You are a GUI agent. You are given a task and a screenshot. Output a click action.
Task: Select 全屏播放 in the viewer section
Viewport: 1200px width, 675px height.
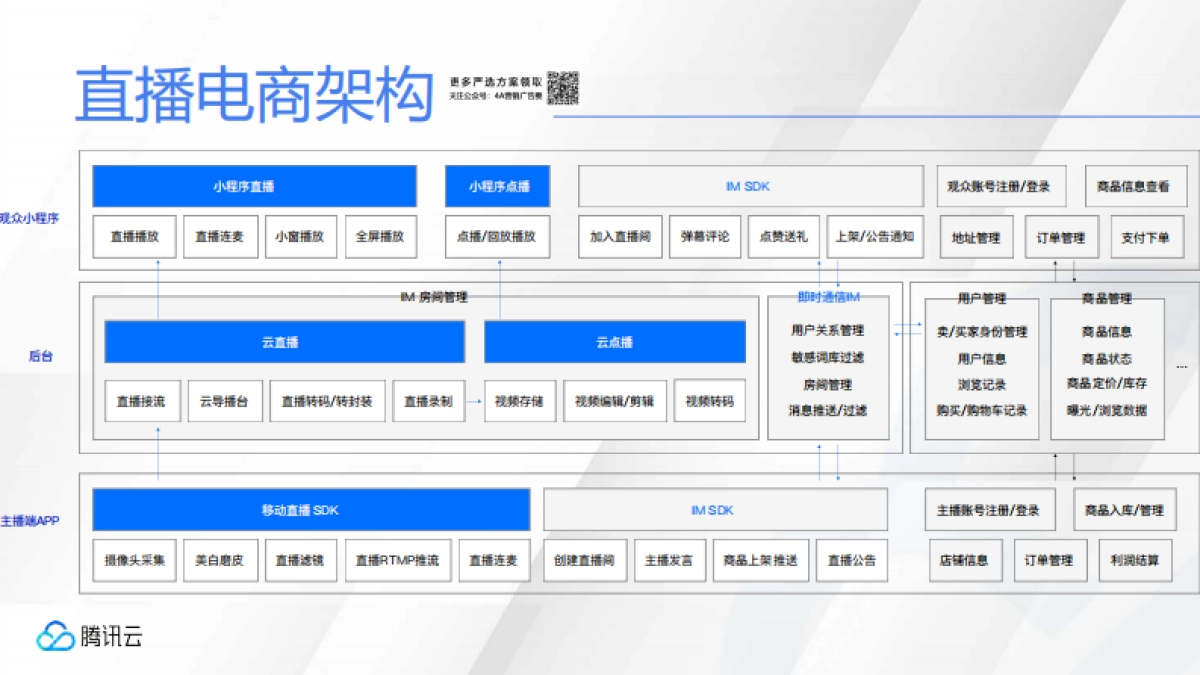(379, 236)
